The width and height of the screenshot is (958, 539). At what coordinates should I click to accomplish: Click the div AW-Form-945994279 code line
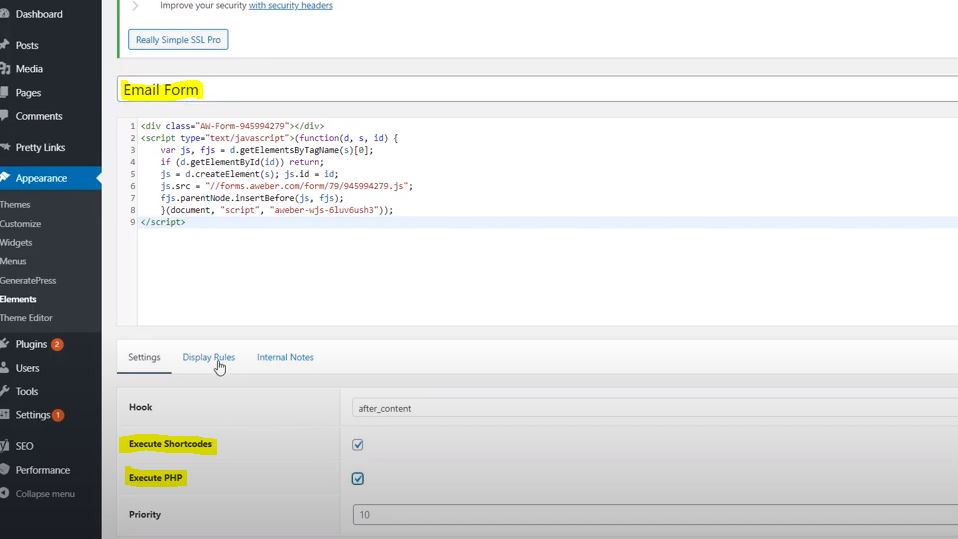[x=233, y=126]
